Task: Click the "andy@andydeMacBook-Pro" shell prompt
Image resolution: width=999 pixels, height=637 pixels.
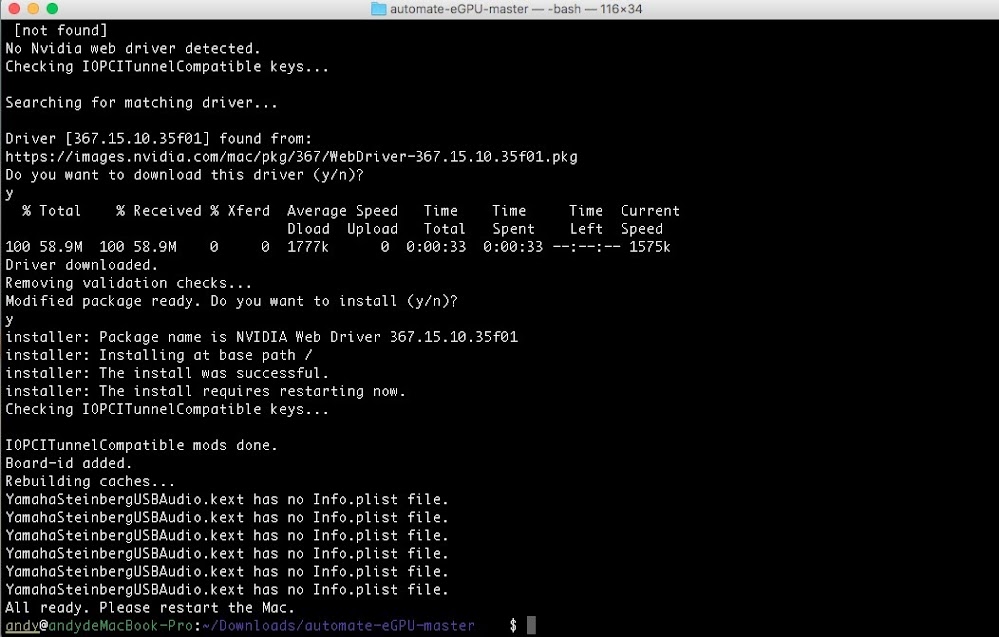Action: (99, 626)
